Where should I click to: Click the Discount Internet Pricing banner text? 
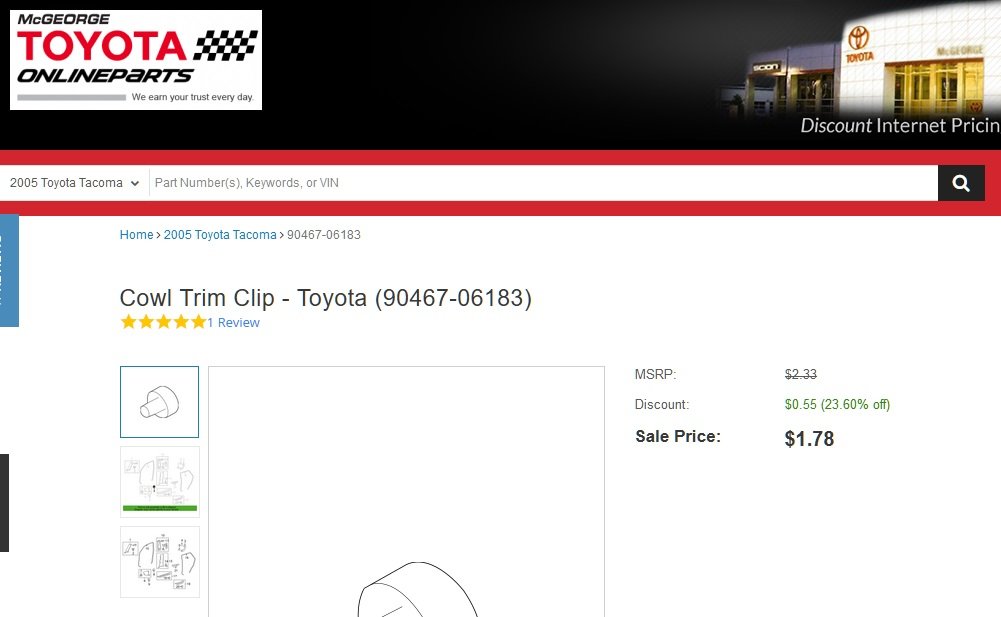[x=900, y=125]
